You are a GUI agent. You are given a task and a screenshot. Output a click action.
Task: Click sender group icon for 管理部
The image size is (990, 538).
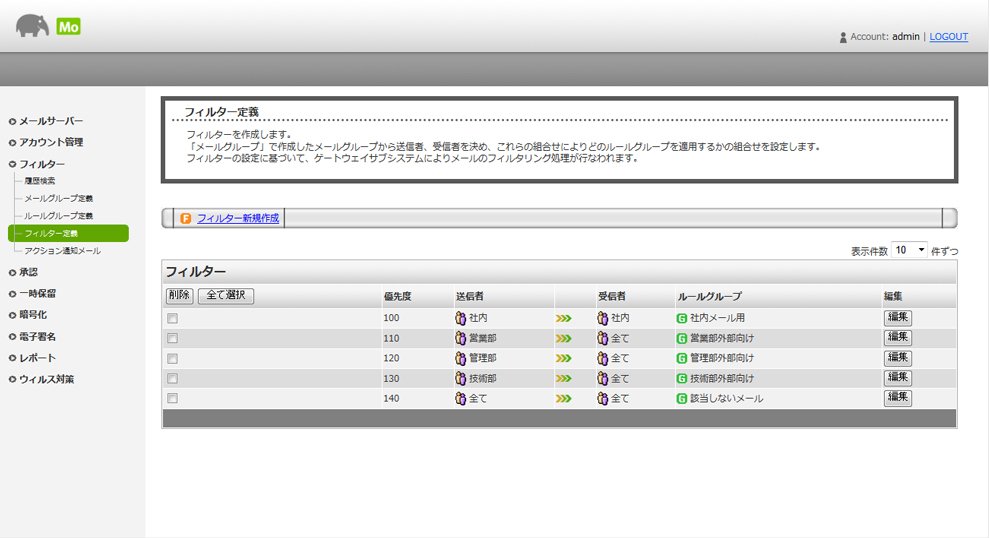pyautogui.click(x=460, y=358)
